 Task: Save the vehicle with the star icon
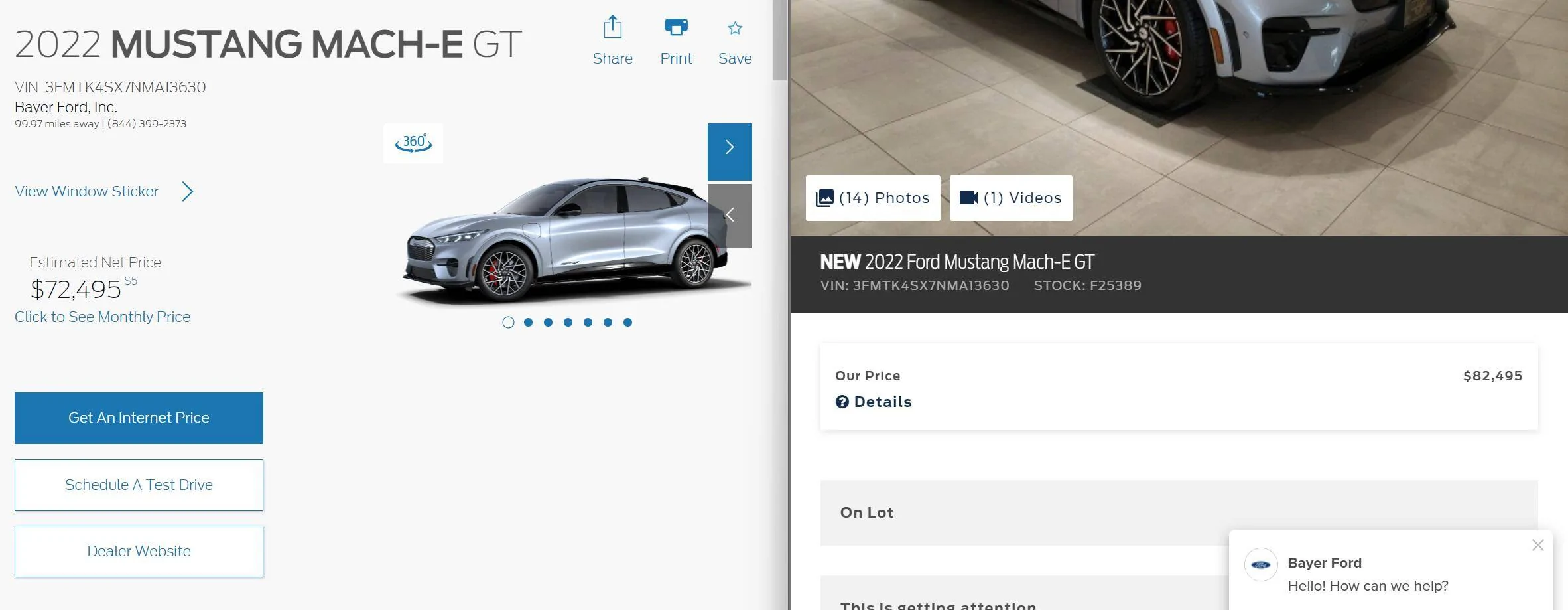point(734,28)
